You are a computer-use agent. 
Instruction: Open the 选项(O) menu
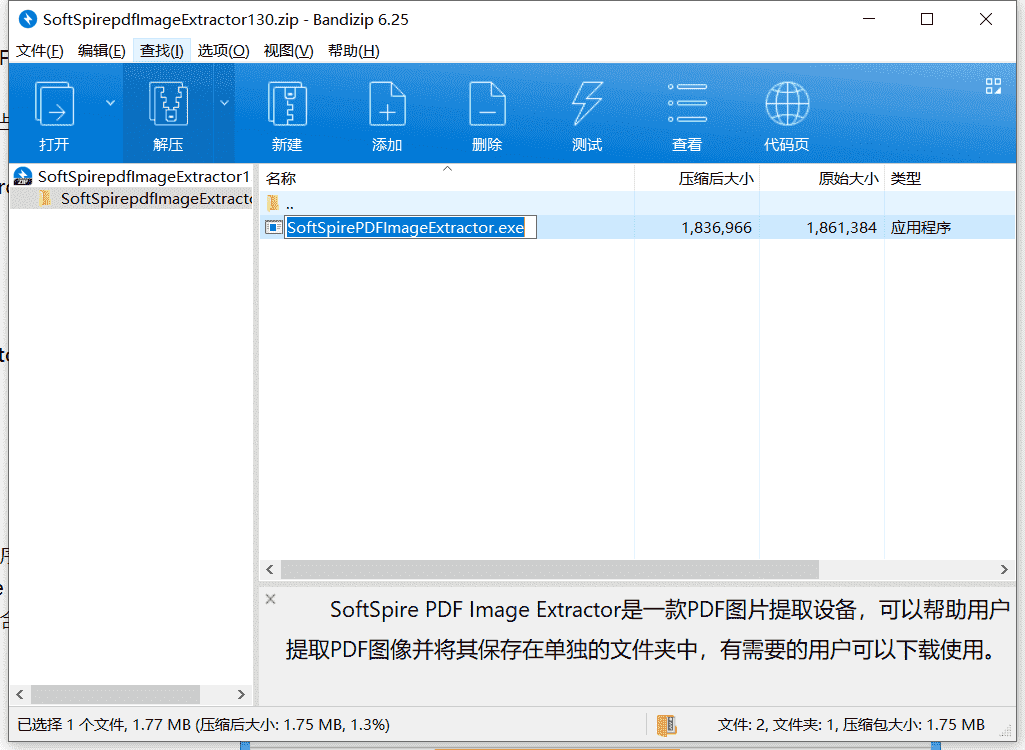pos(223,51)
